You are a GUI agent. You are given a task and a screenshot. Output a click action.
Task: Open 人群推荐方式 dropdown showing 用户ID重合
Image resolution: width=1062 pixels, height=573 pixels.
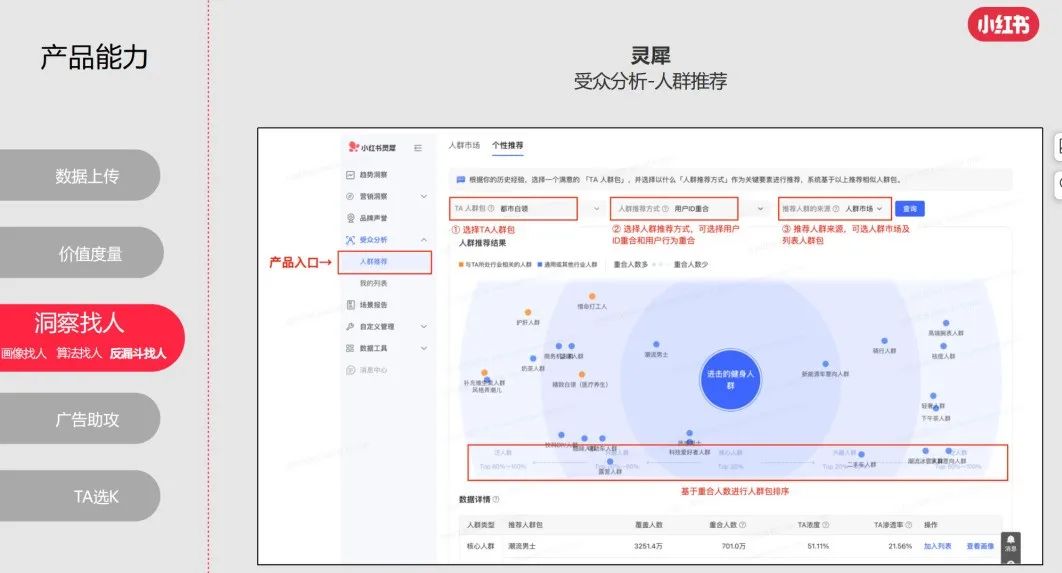[x=688, y=209]
